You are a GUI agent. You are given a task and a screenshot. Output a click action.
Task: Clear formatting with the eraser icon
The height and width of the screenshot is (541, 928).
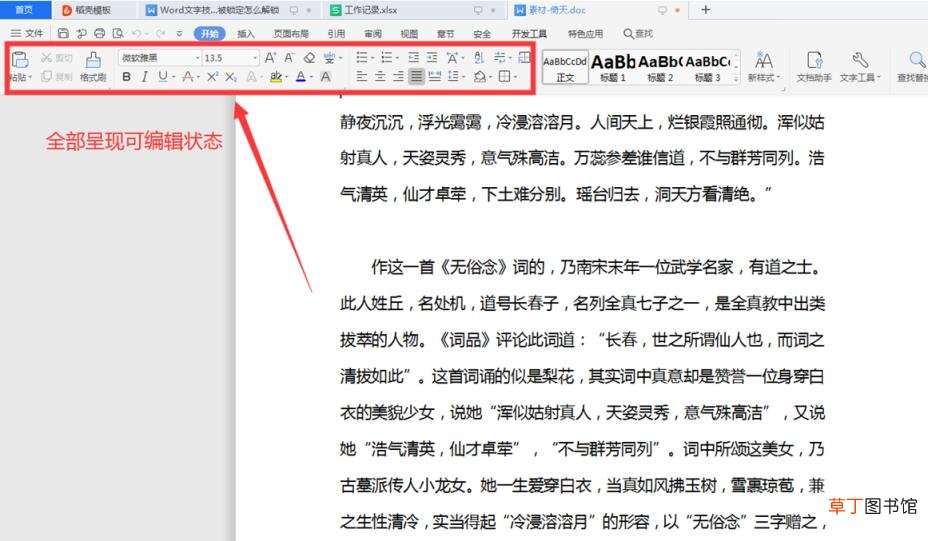(x=309, y=57)
